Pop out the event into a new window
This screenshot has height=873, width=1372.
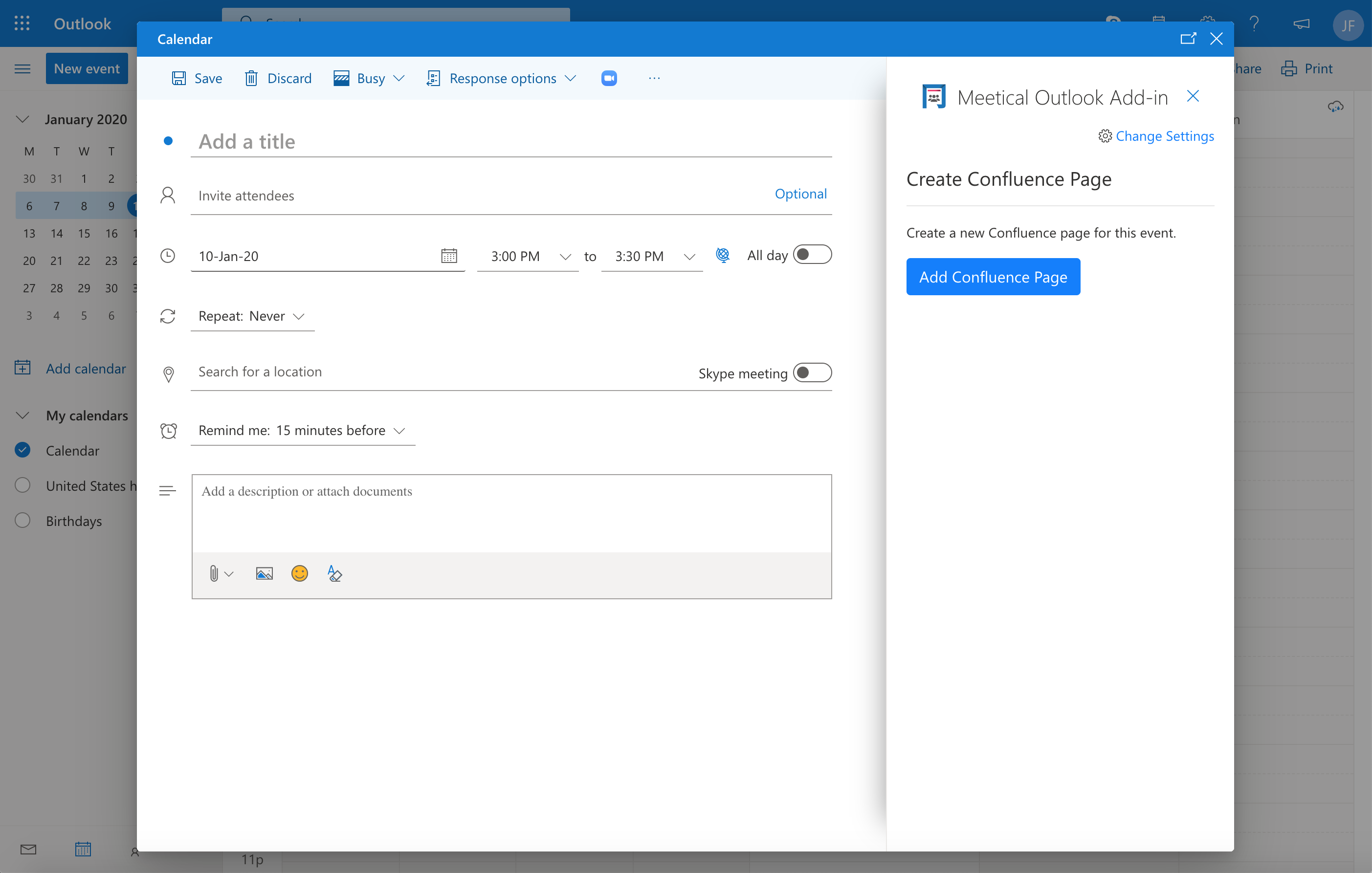(1187, 39)
